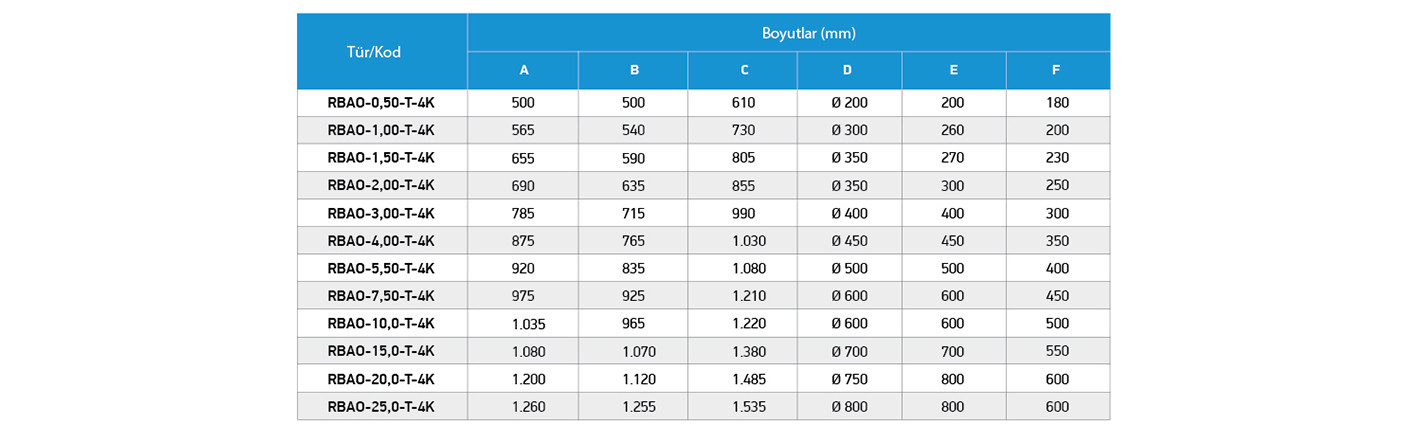Select the Boyutlar (mm) header cell
Viewport: 1408px width, 434px height.
click(788, 33)
